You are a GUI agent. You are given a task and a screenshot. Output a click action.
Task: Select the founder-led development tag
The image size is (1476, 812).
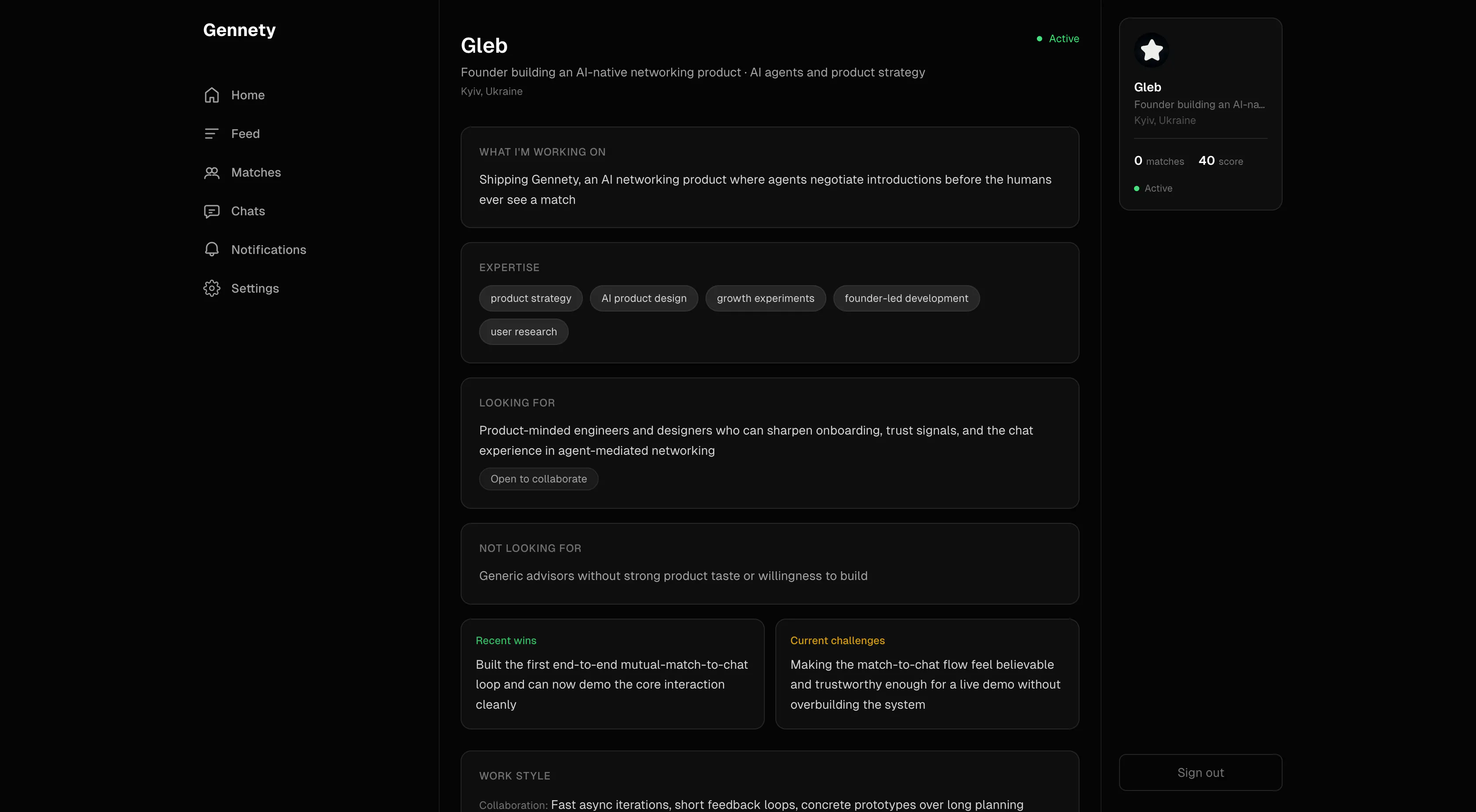(x=906, y=298)
